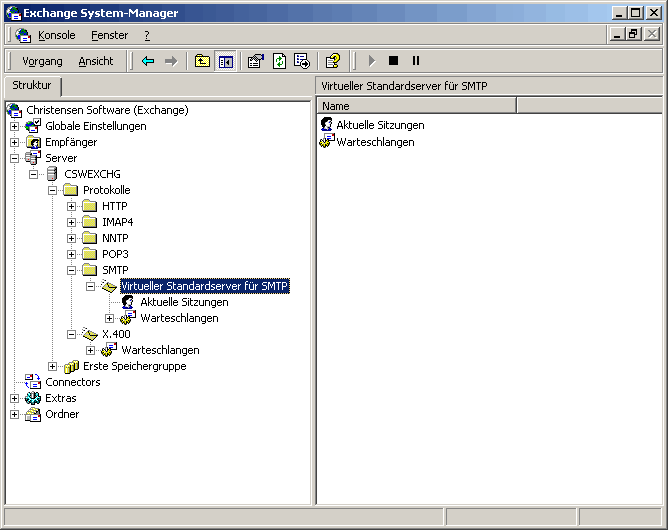Click the Export List toolbar icon
The width and height of the screenshot is (668, 530).
(x=302, y=61)
